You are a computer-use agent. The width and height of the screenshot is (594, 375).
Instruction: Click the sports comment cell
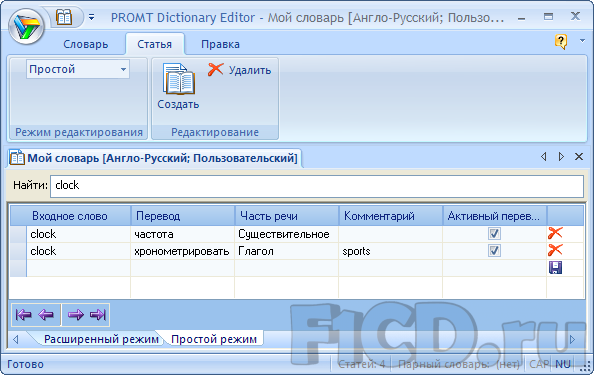click(391, 251)
